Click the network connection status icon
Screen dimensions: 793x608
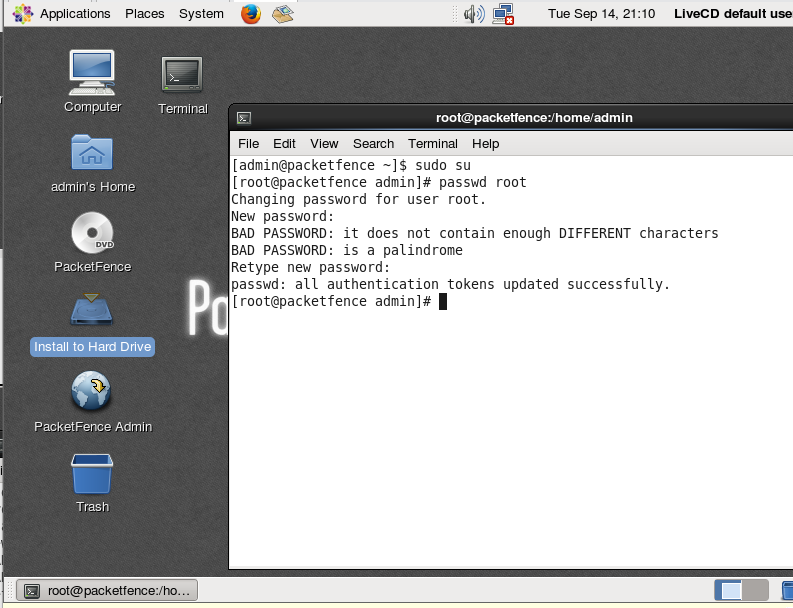coord(503,14)
